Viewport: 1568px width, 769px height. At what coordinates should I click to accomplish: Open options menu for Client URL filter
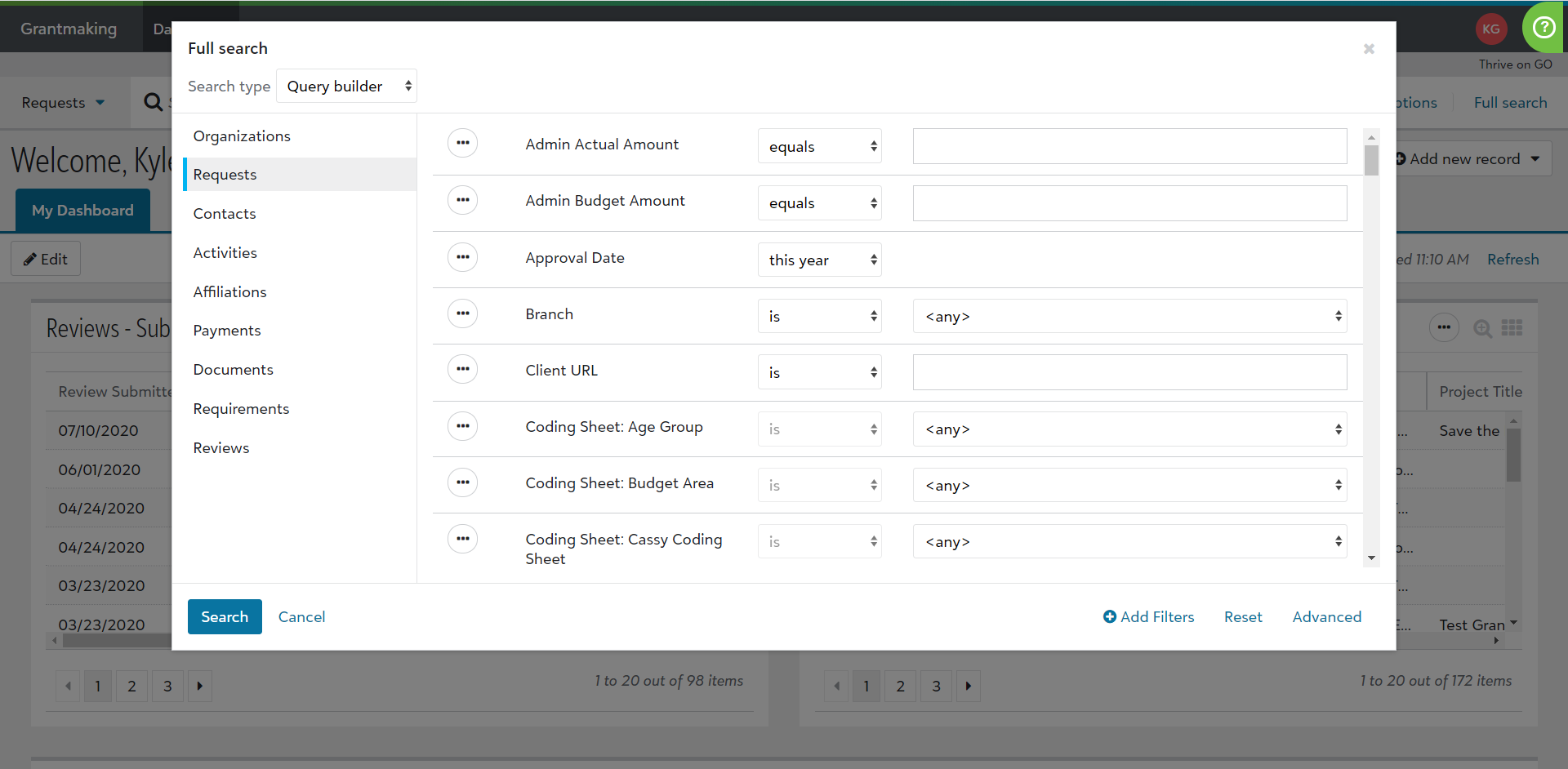click(462, 369)
